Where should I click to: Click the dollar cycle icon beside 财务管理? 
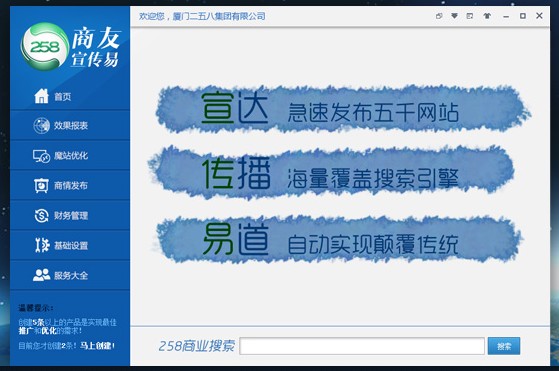(41, 215)
